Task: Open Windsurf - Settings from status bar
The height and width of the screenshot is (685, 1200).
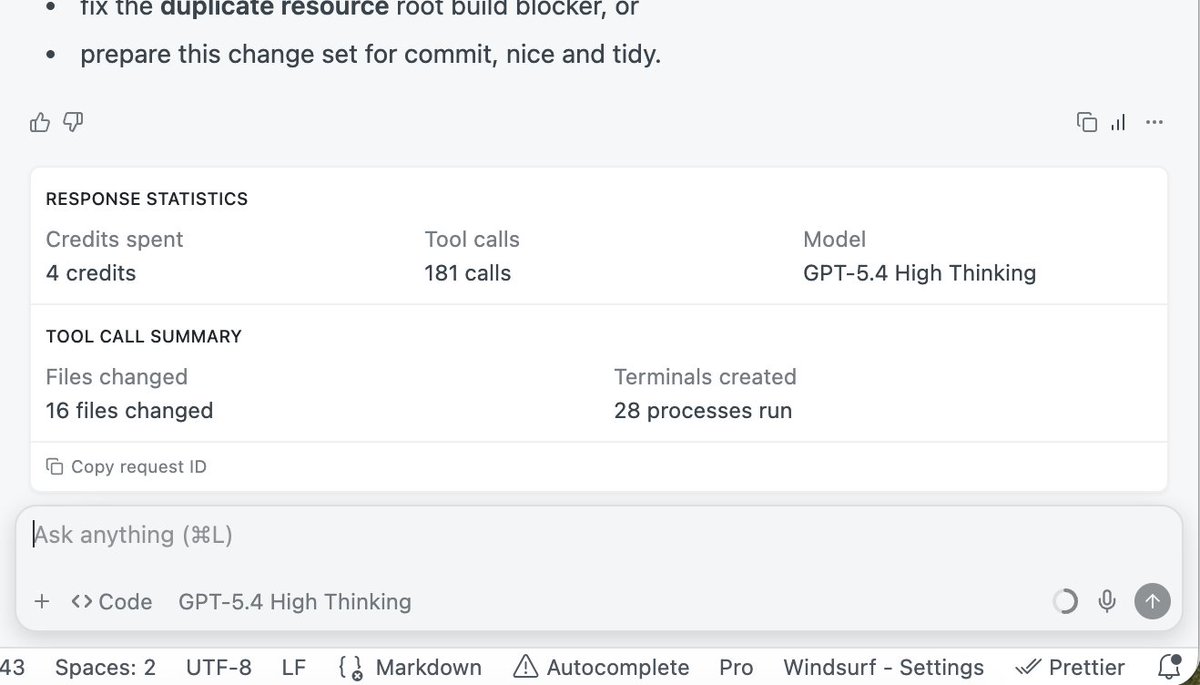Action: click(884, 667)
